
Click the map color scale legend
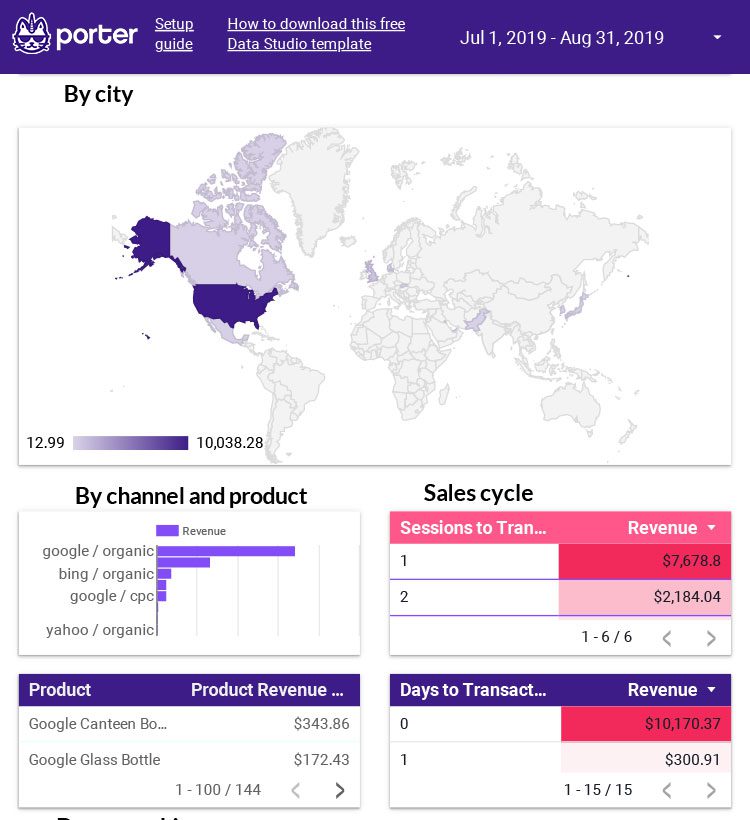(131, 443)
